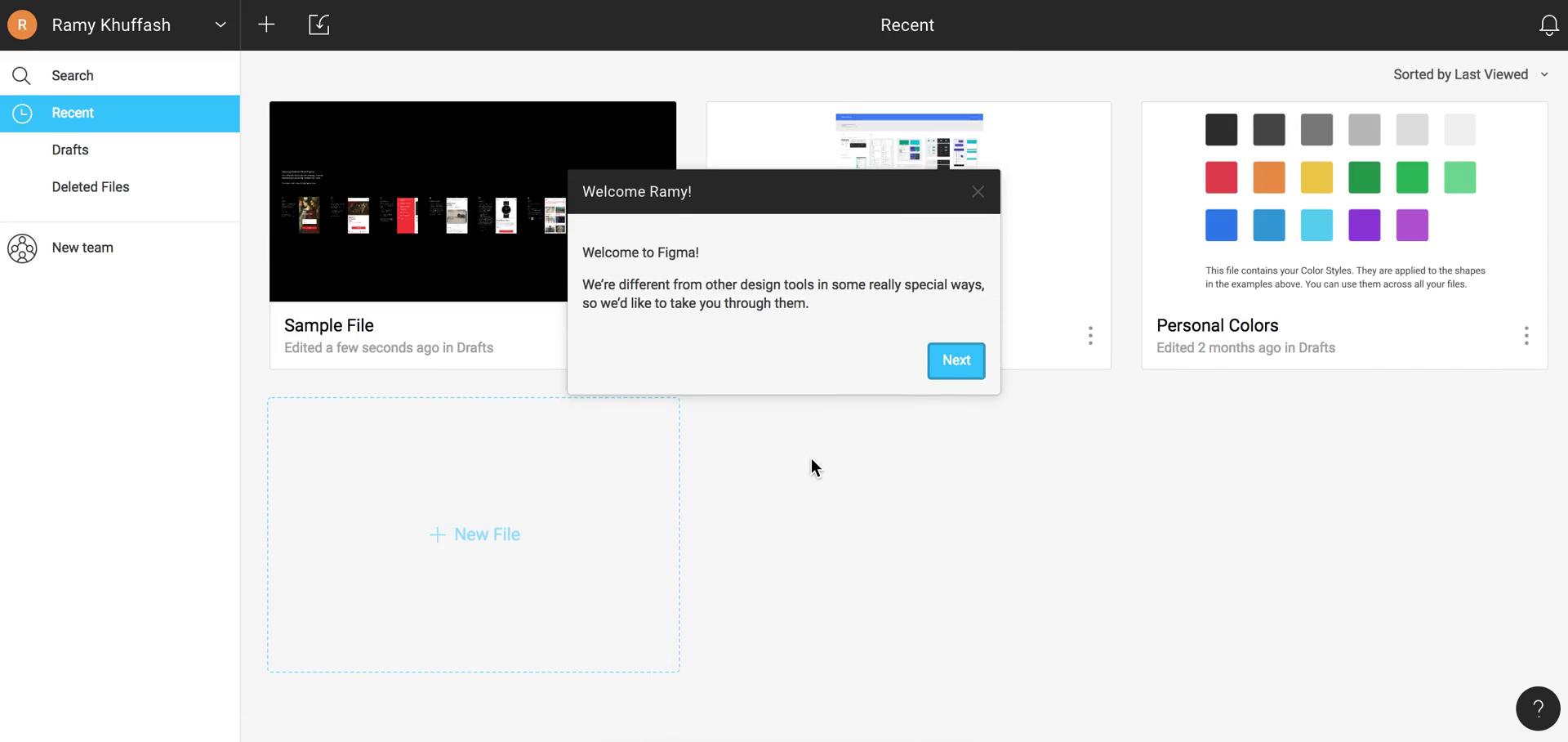
Task: Open the Sorted by Last Viewed dropdown
Action: [x=1469, y=74]
